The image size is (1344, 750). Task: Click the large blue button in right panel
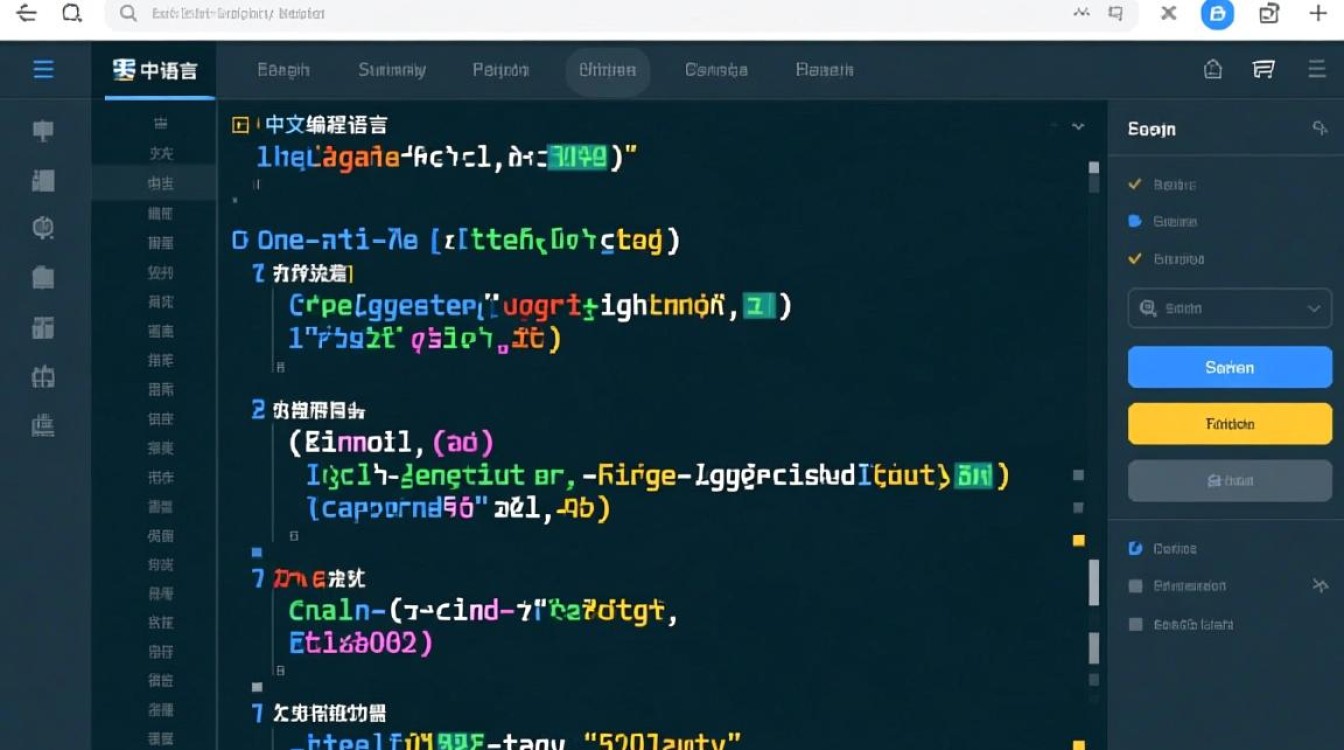tap(1229, 367)
